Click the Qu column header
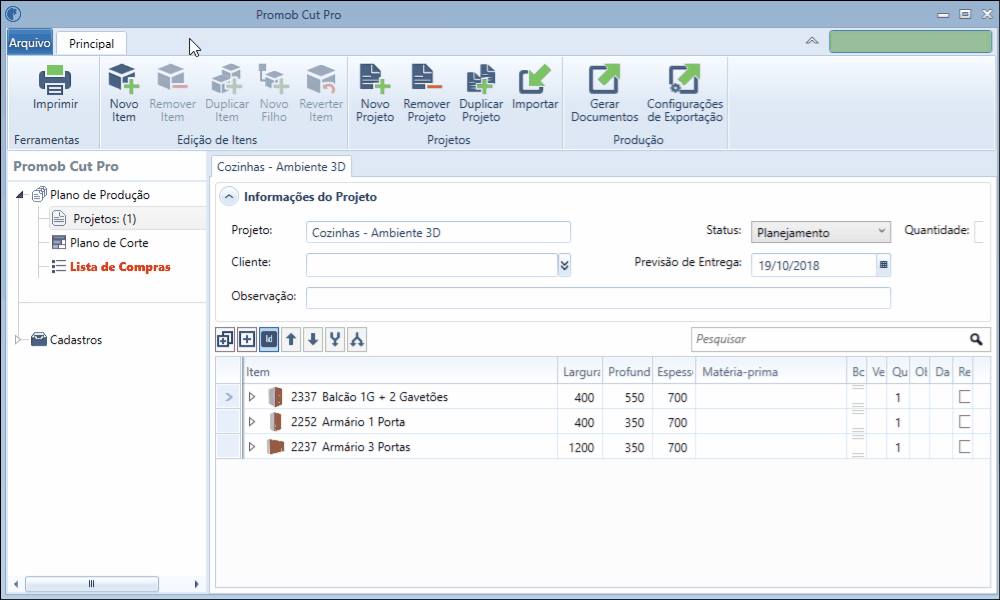 point(899,372)
